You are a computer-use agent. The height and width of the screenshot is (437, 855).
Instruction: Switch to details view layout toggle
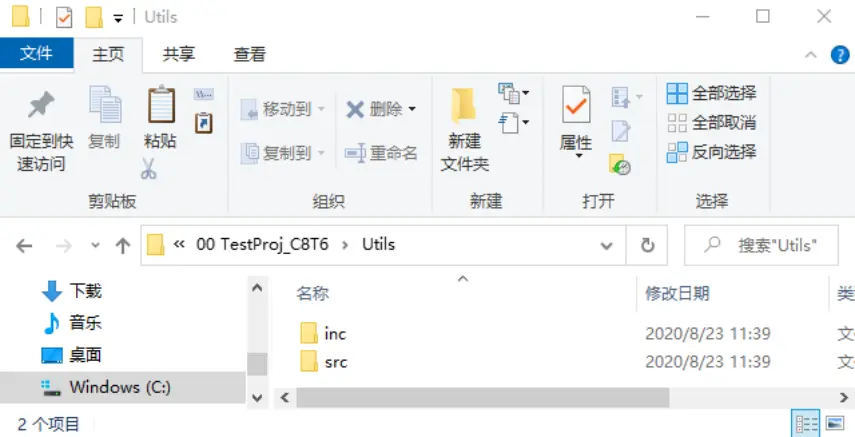[806, 424]
